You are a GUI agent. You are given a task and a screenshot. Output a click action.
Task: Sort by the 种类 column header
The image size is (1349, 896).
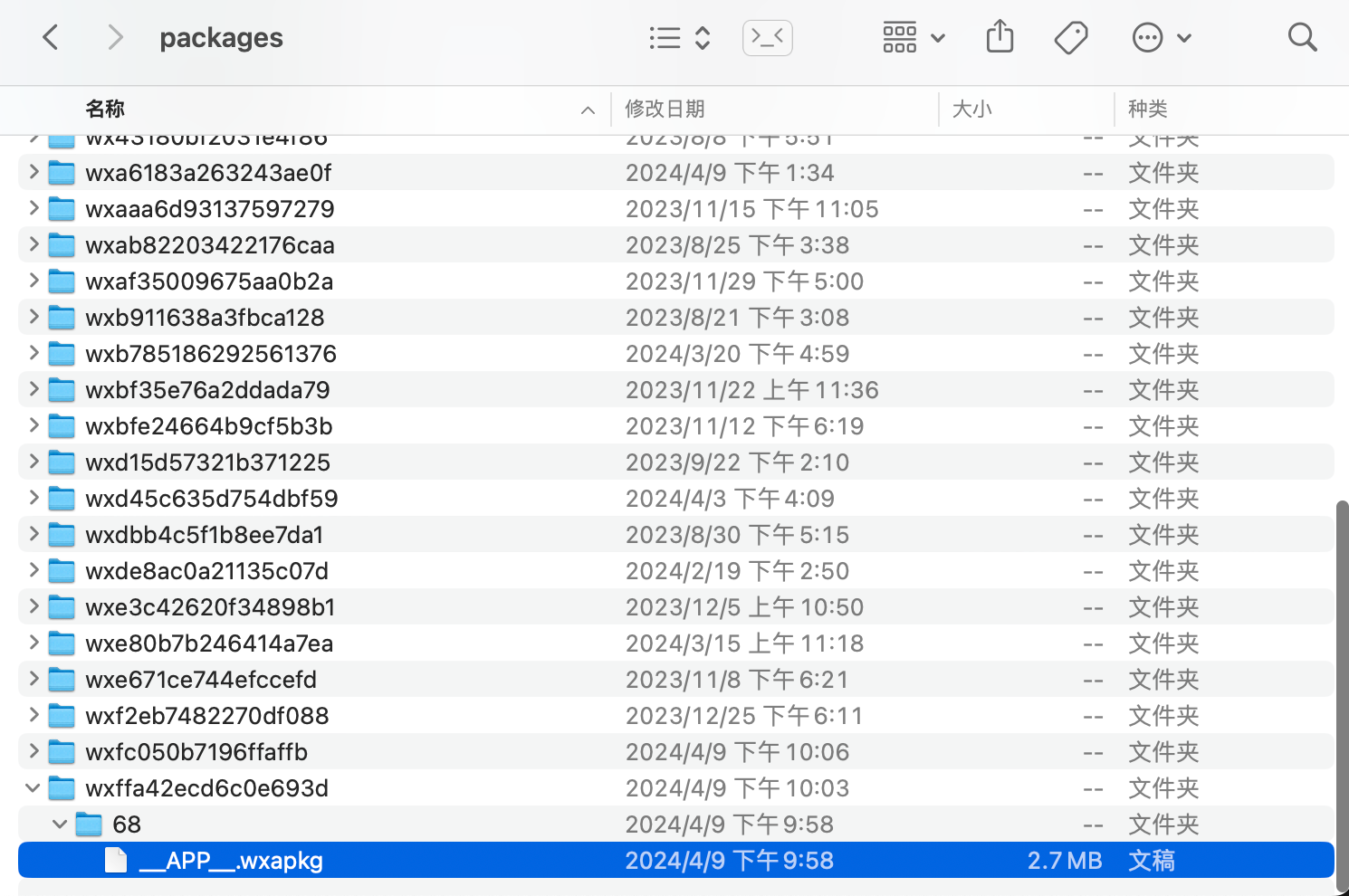tap(1147, 109)
